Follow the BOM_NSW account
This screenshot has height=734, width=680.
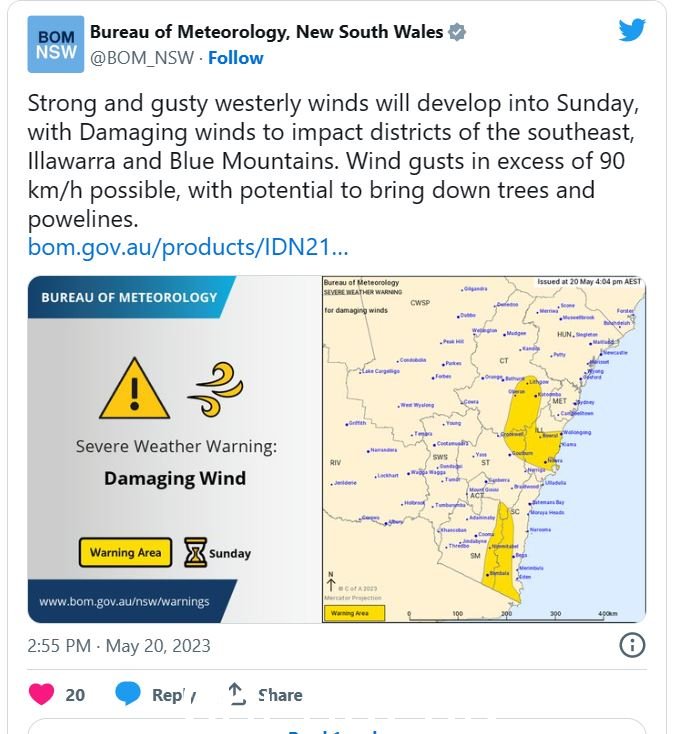click(x=235, y=58)
